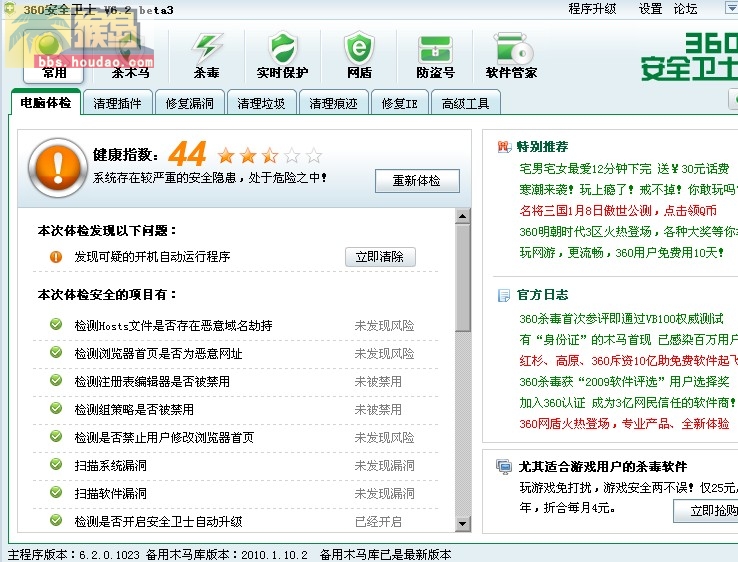Click status text 备用木马库已是最新版本
The height and width of the screenshot is (562, 738).
pos(385,554)
